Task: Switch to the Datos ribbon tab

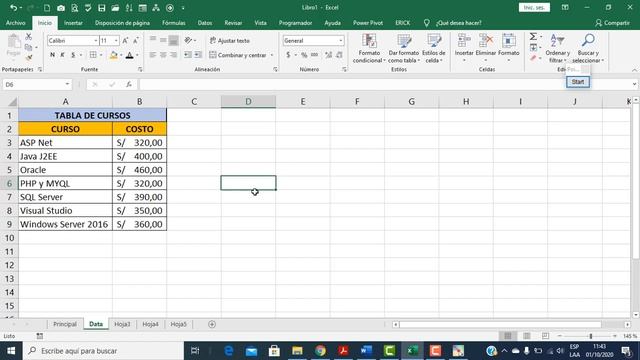Action: tap(205, 23)
